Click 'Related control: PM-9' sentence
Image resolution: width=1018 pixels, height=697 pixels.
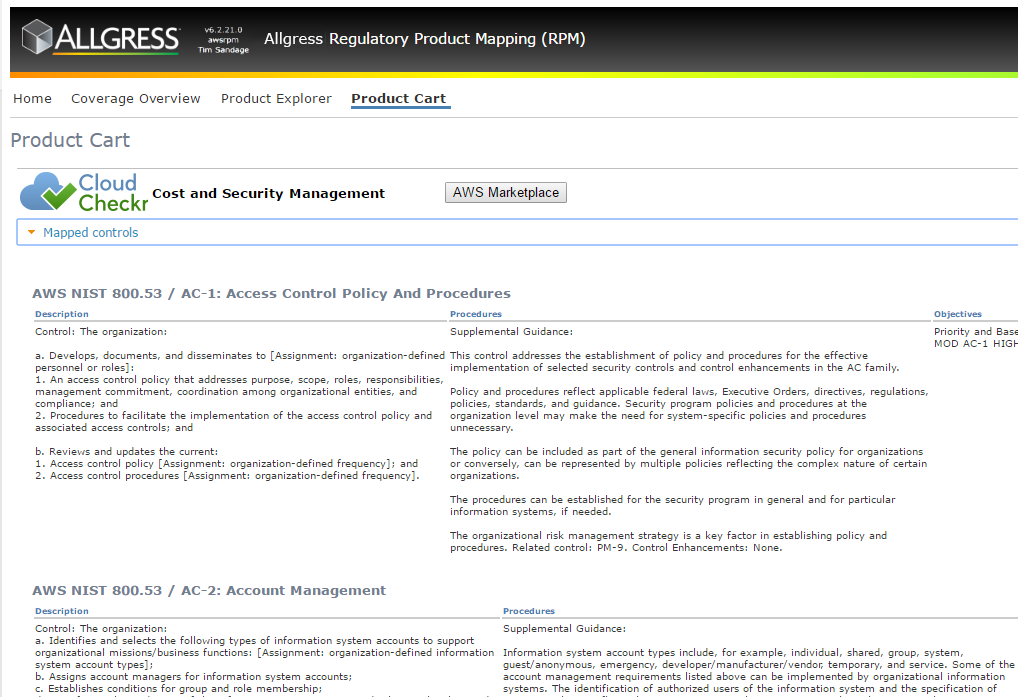[x=570, y=548]
